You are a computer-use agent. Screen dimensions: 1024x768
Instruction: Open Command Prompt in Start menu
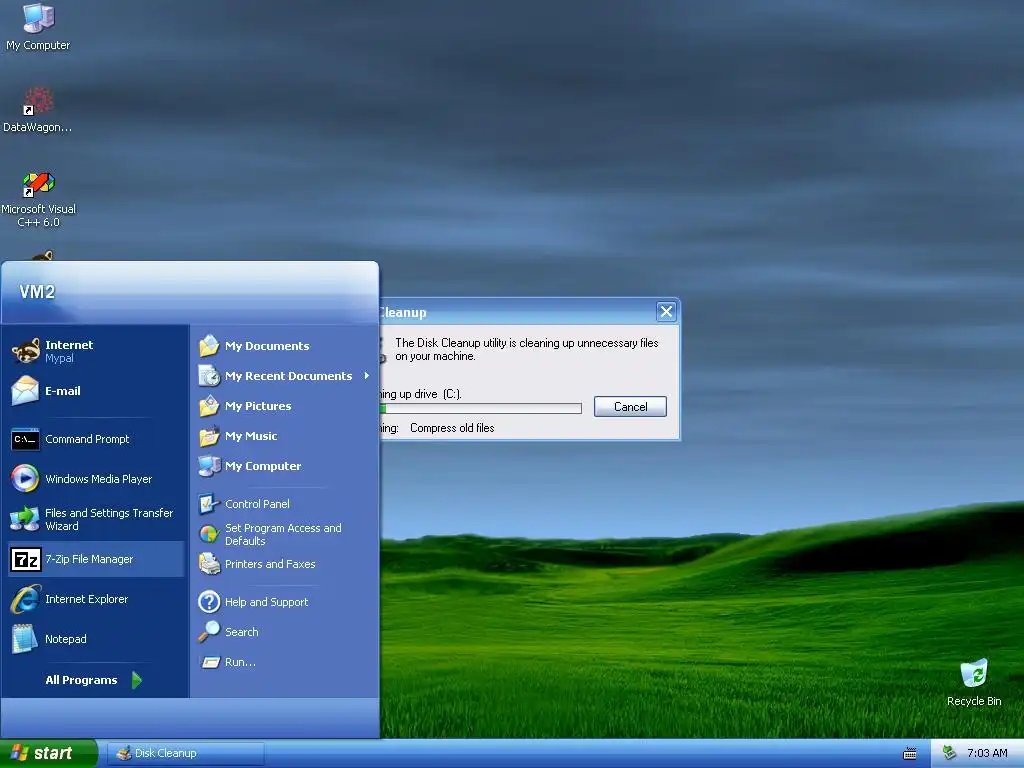[95, 439]
